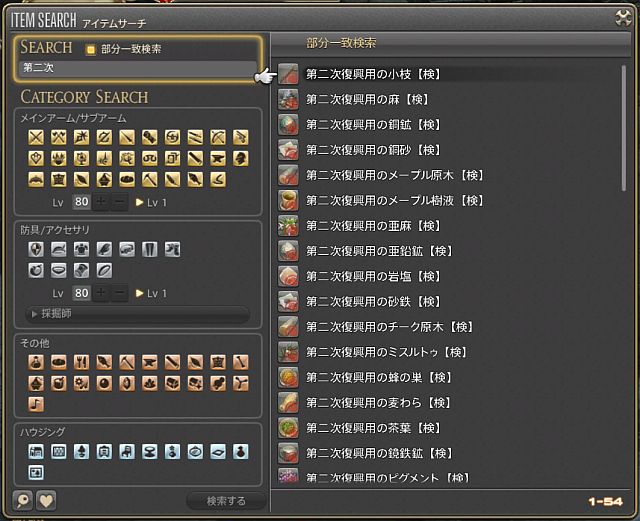640x521 pixels.
Task: Close the Item Search window
Action: tap(623, 18)
